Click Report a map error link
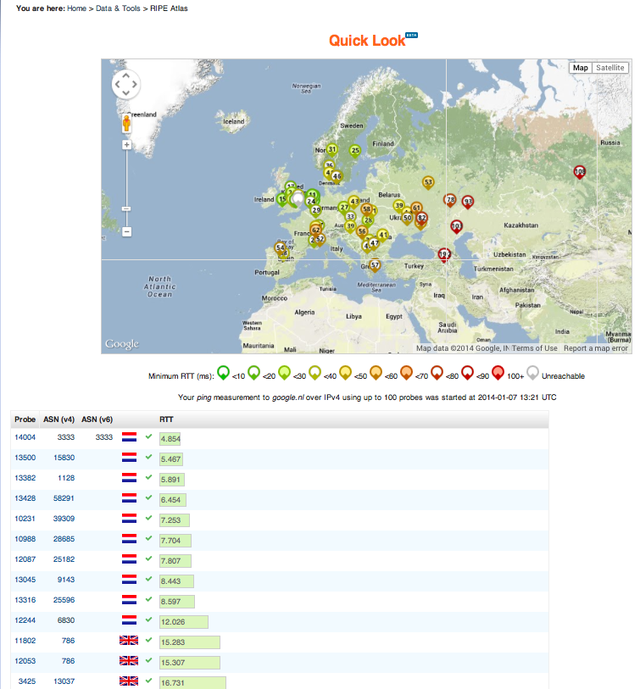The height and width of the screenshot is (689, 640). pos(596,348)
